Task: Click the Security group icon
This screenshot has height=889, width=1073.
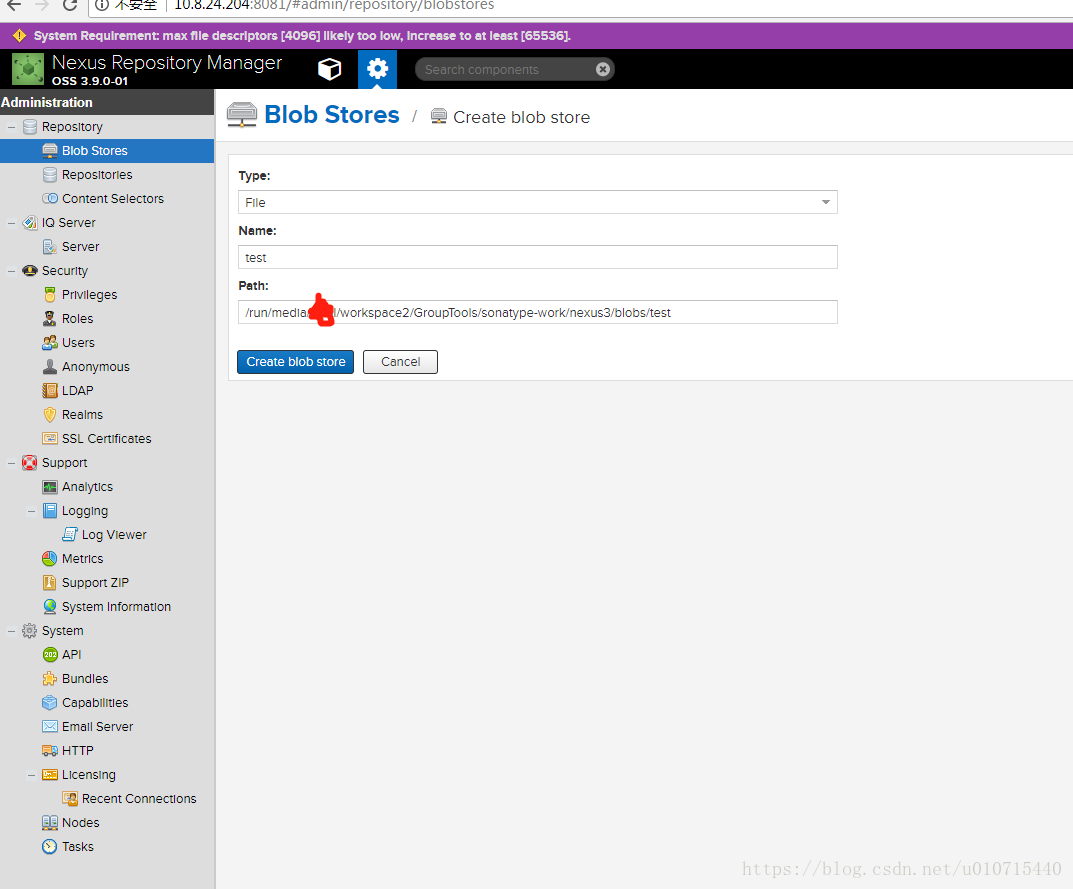Action: point(30,270)
